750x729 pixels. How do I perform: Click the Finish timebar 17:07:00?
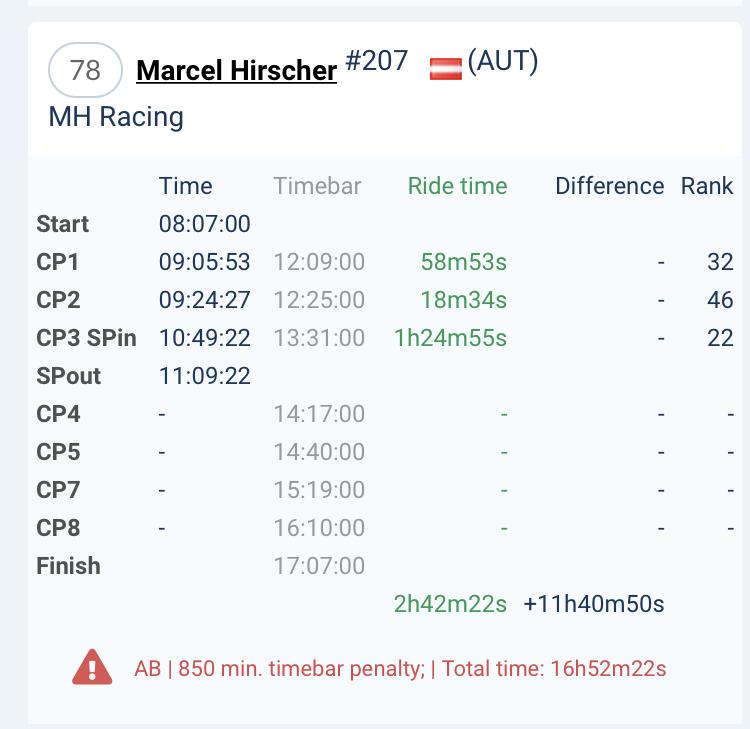319,566
